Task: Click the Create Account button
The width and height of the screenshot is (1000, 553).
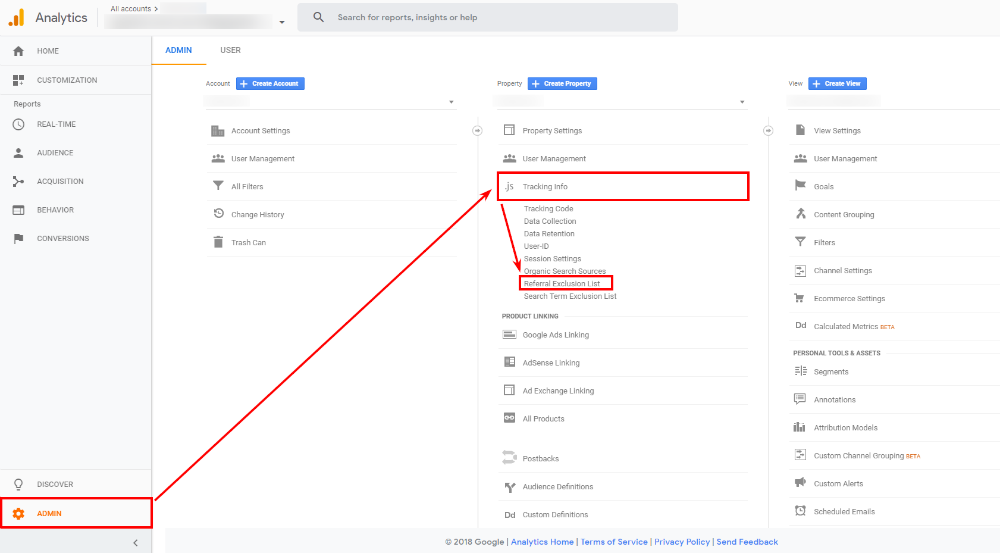Action: pyautogui.click(x=270, y=84)
